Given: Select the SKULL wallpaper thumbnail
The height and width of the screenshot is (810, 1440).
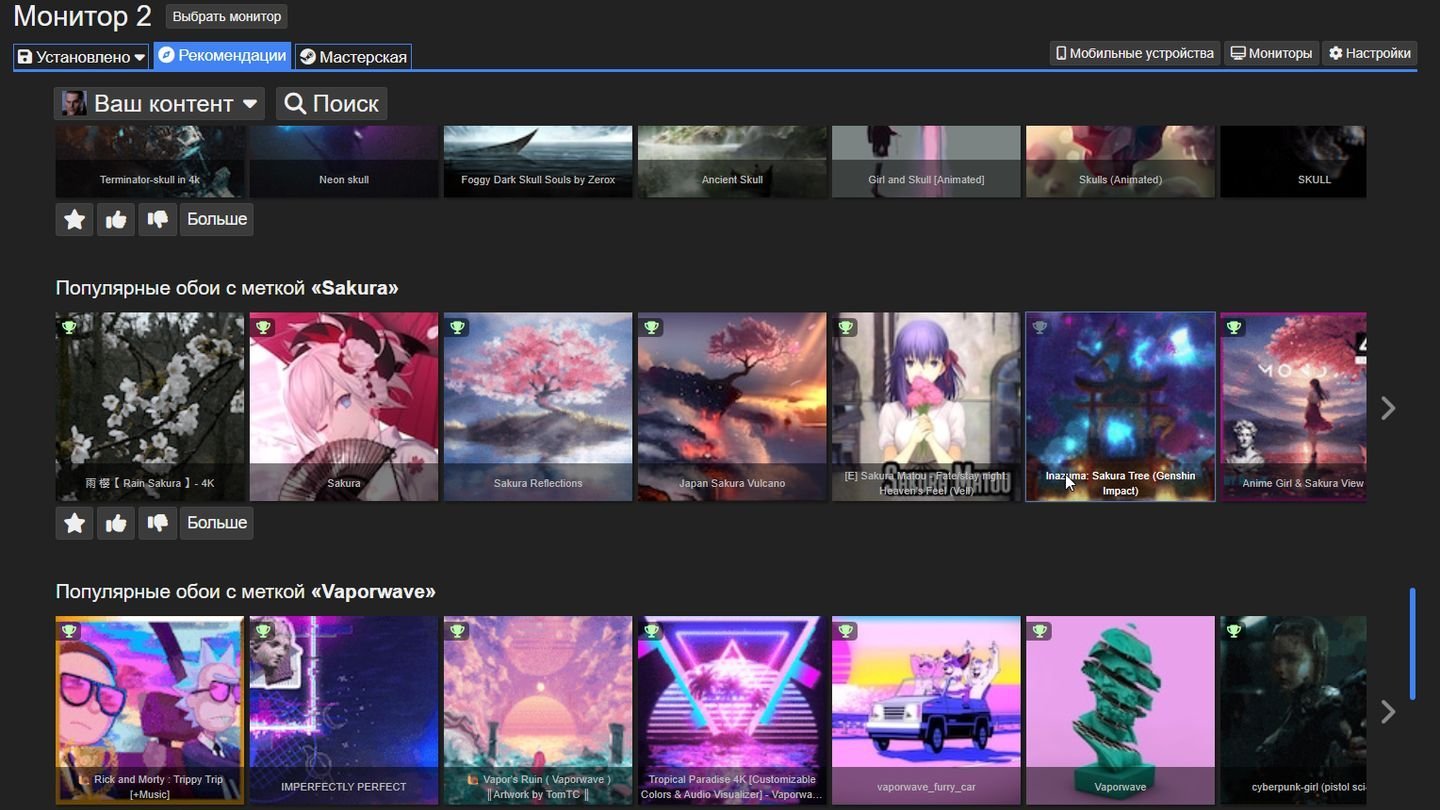Looking at the screenshot, I should coord(1293,161).
